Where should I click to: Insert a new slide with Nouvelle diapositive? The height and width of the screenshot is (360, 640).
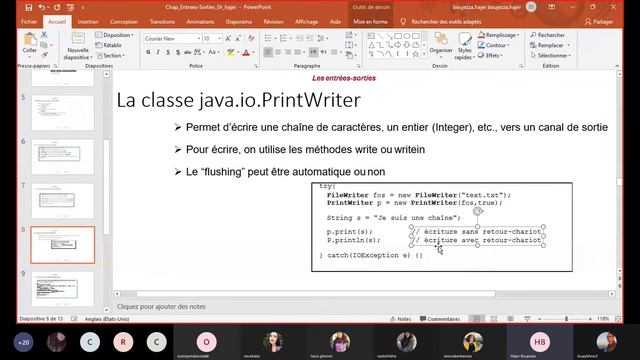click(78, 46)
